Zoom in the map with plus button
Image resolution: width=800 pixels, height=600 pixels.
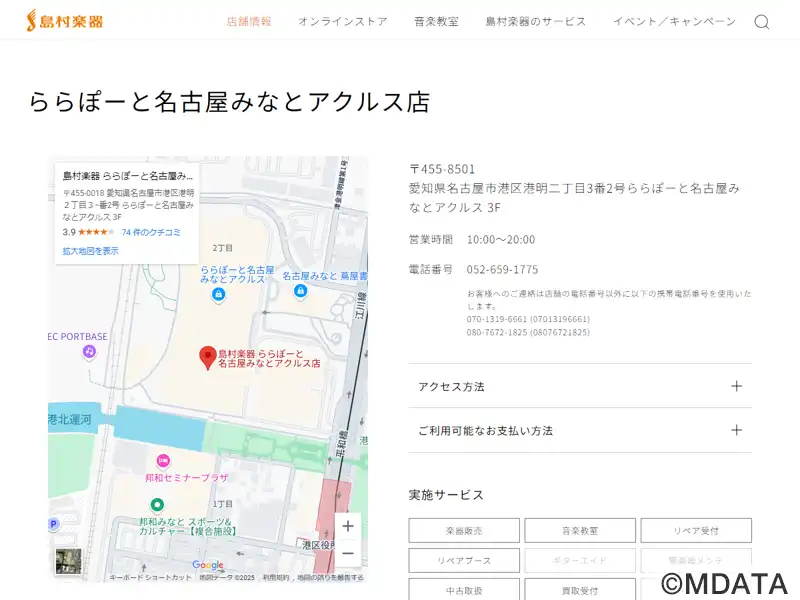[347, 526]
